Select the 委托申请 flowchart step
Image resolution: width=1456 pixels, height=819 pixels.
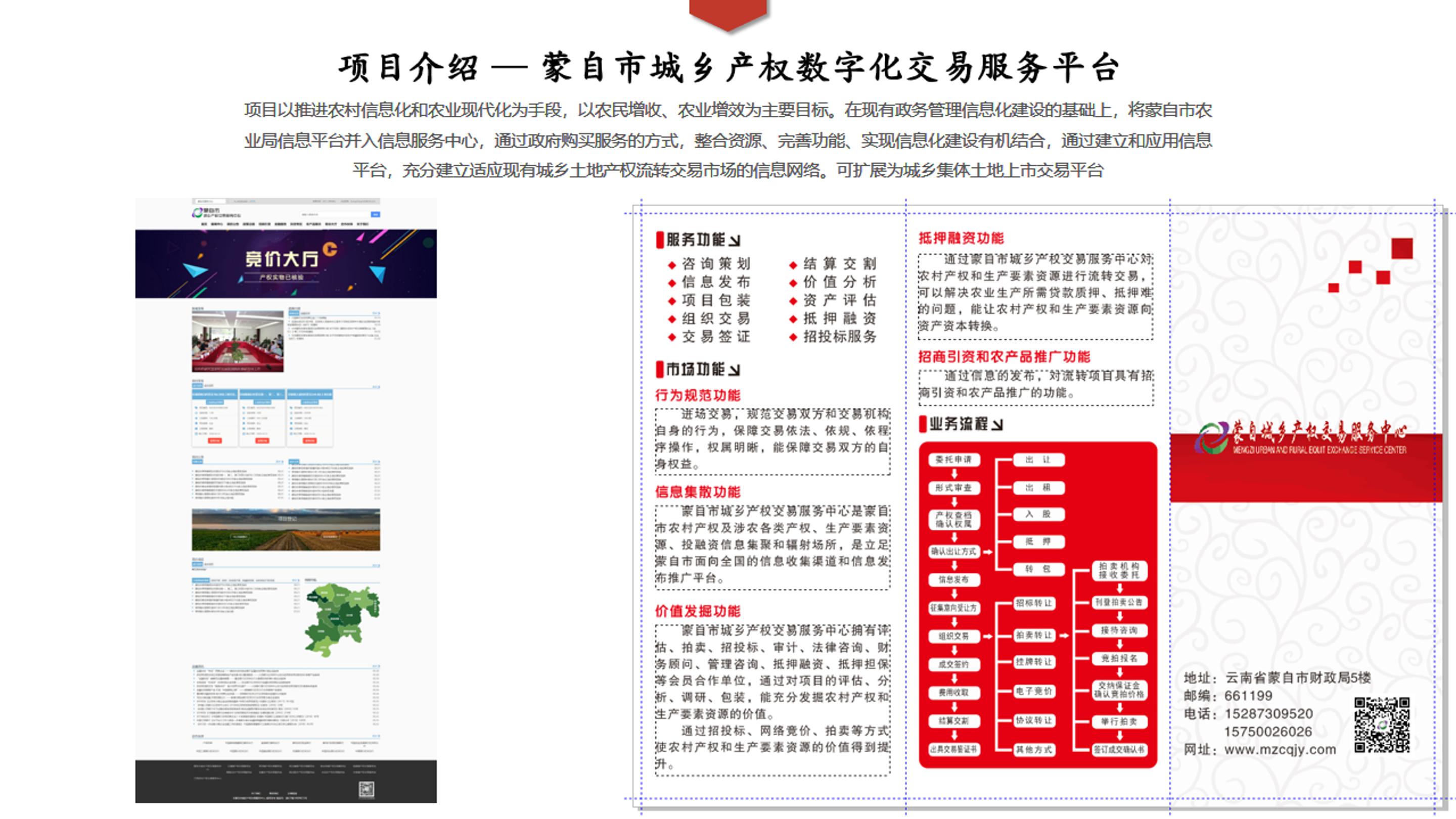coord(953,460)
